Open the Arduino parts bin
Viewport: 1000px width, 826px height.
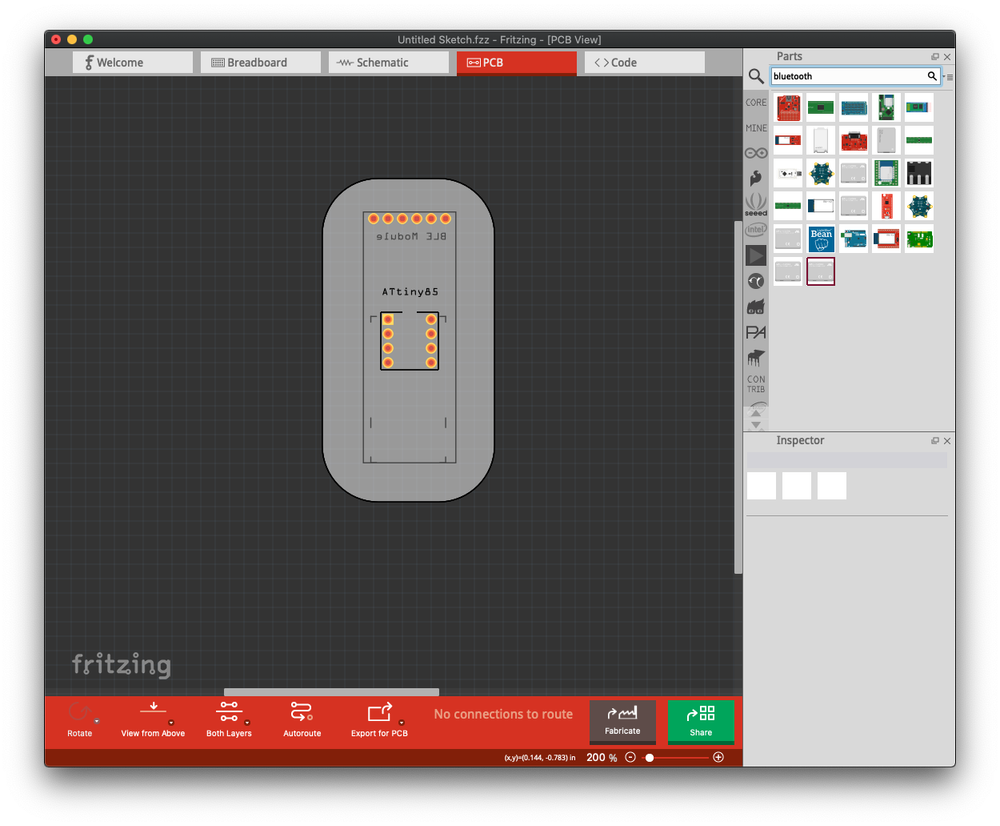(x=756, y=153)
